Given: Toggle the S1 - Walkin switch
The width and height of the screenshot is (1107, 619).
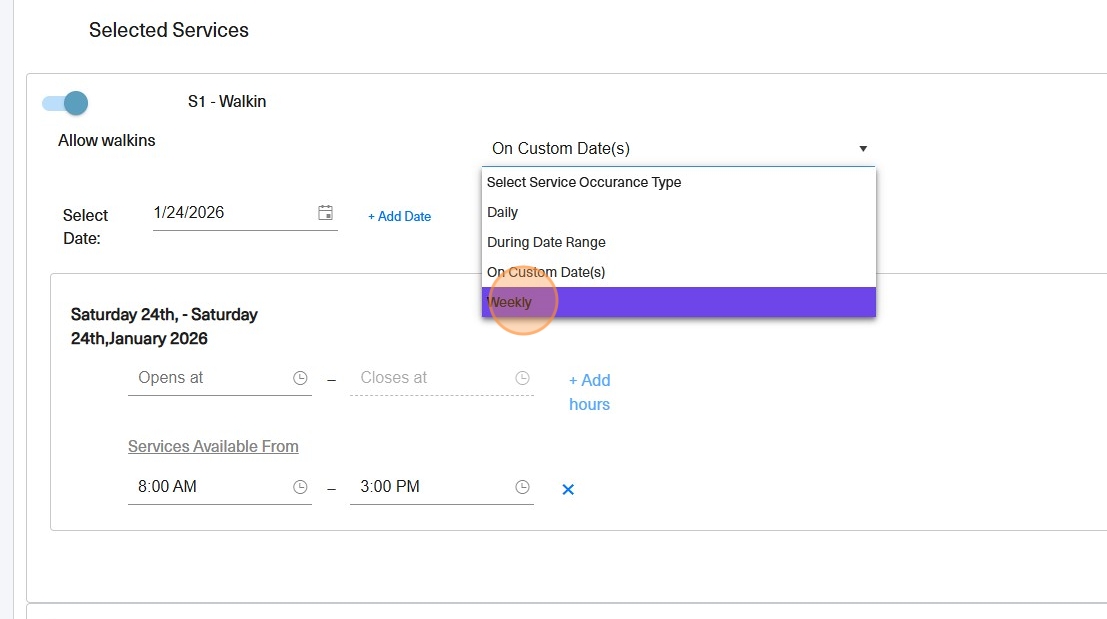Looking at the screenshot, I should click(66, 103).
